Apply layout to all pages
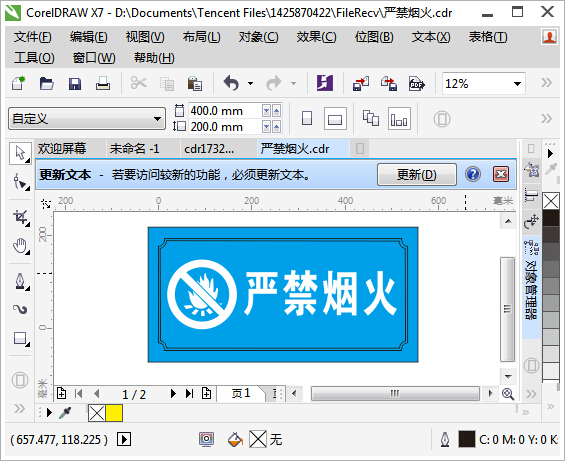Viewport: 565px width, 461px height. coord(371,119)
